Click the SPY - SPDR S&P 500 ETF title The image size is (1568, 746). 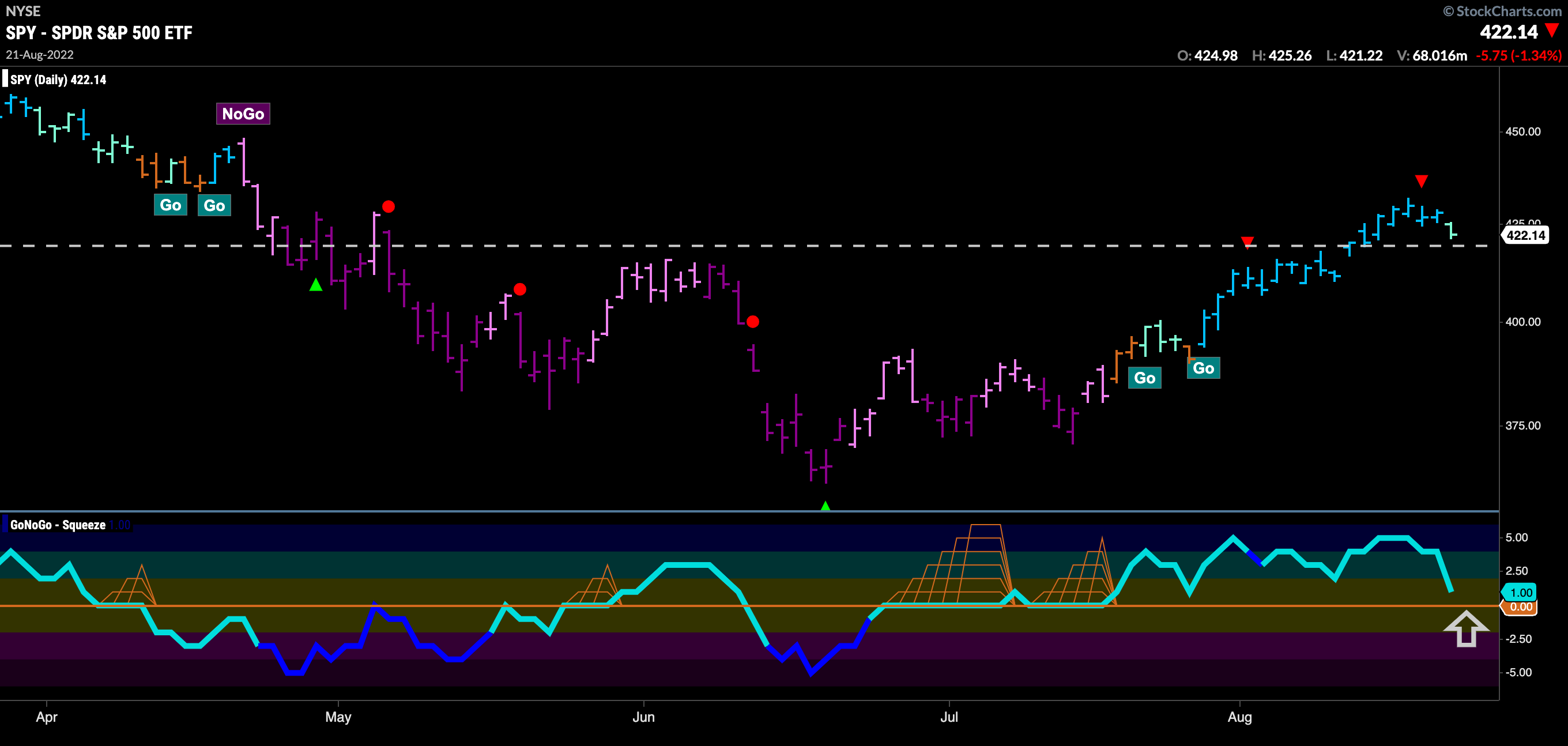(99, 33)
